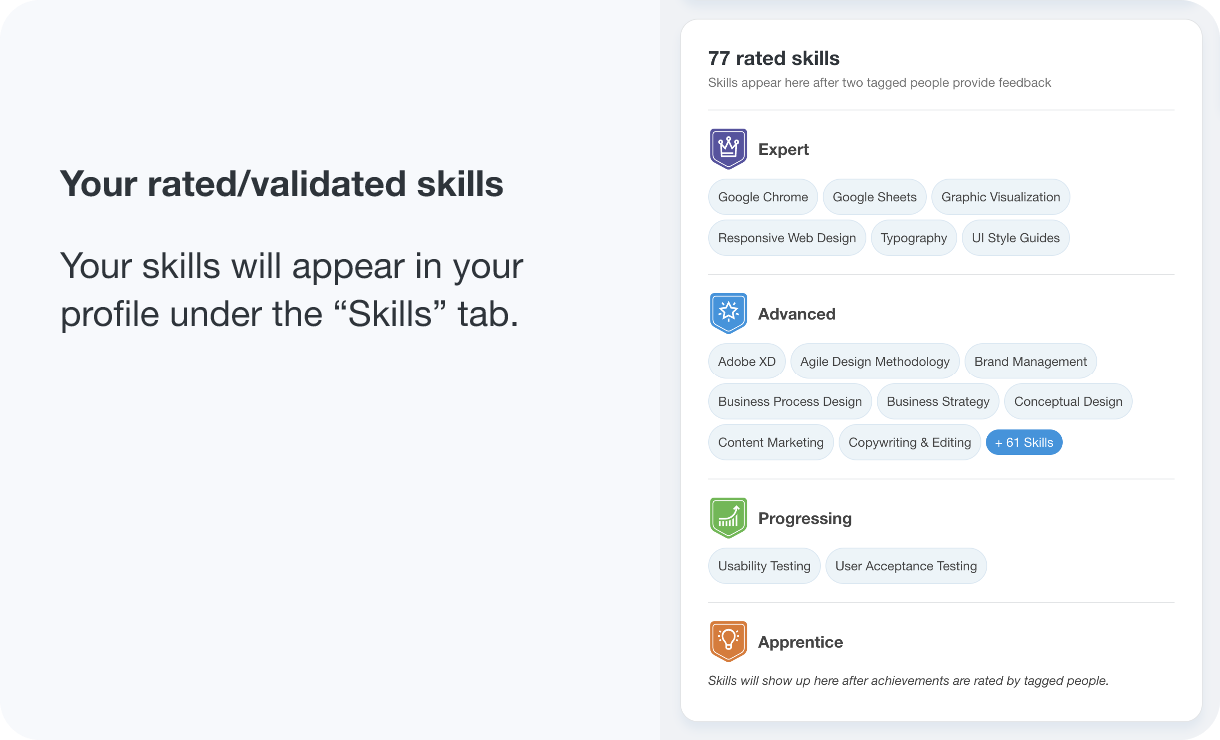Choose the Business Strategy skill tag

tap(938, 401)
